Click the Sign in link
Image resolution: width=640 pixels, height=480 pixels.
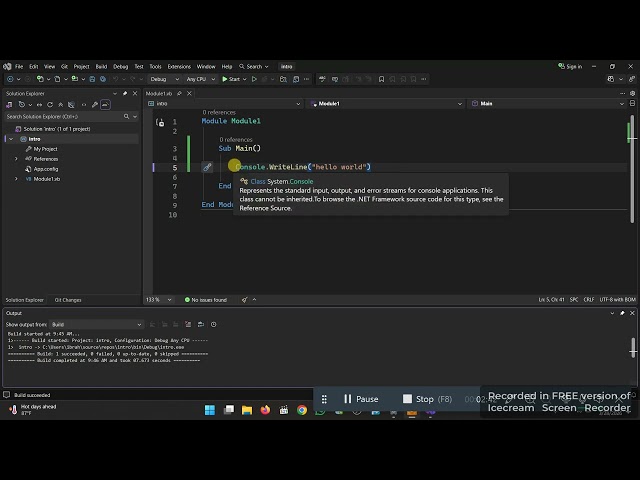(570, 67)
